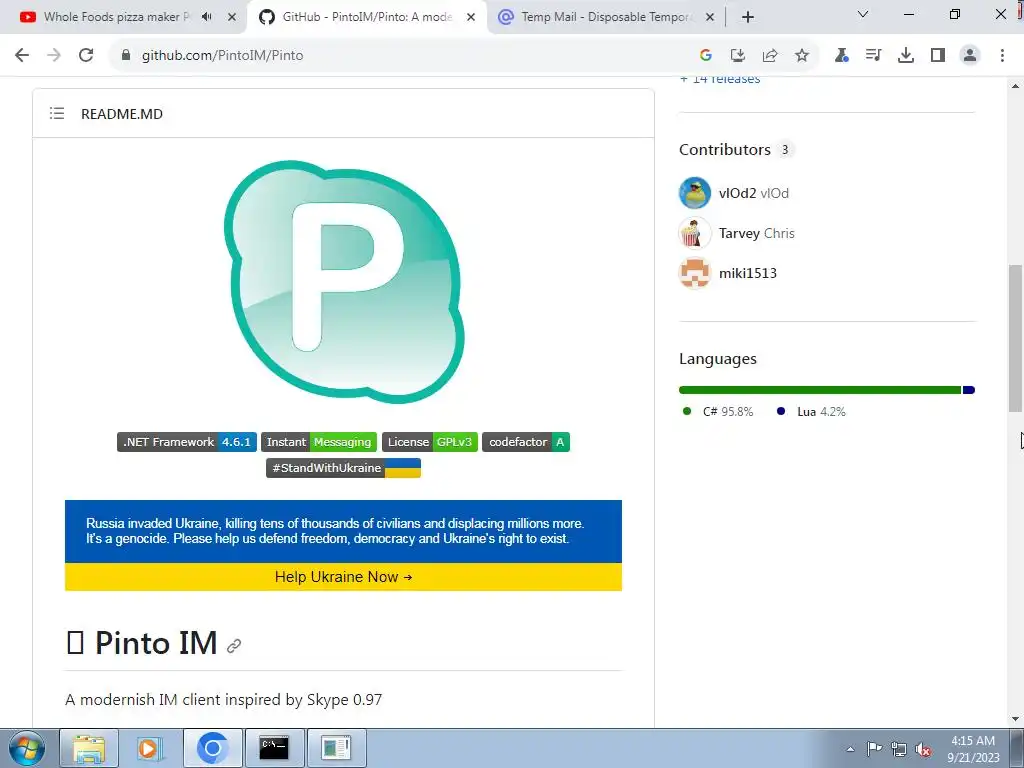1024x768 pixels.
Task: Click the Help Ukraine Now link
Action: (344, 577)
